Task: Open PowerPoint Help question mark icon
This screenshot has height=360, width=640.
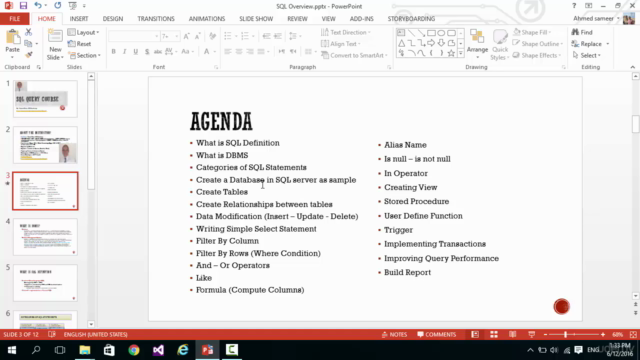Action: click(x=574, y=6)
